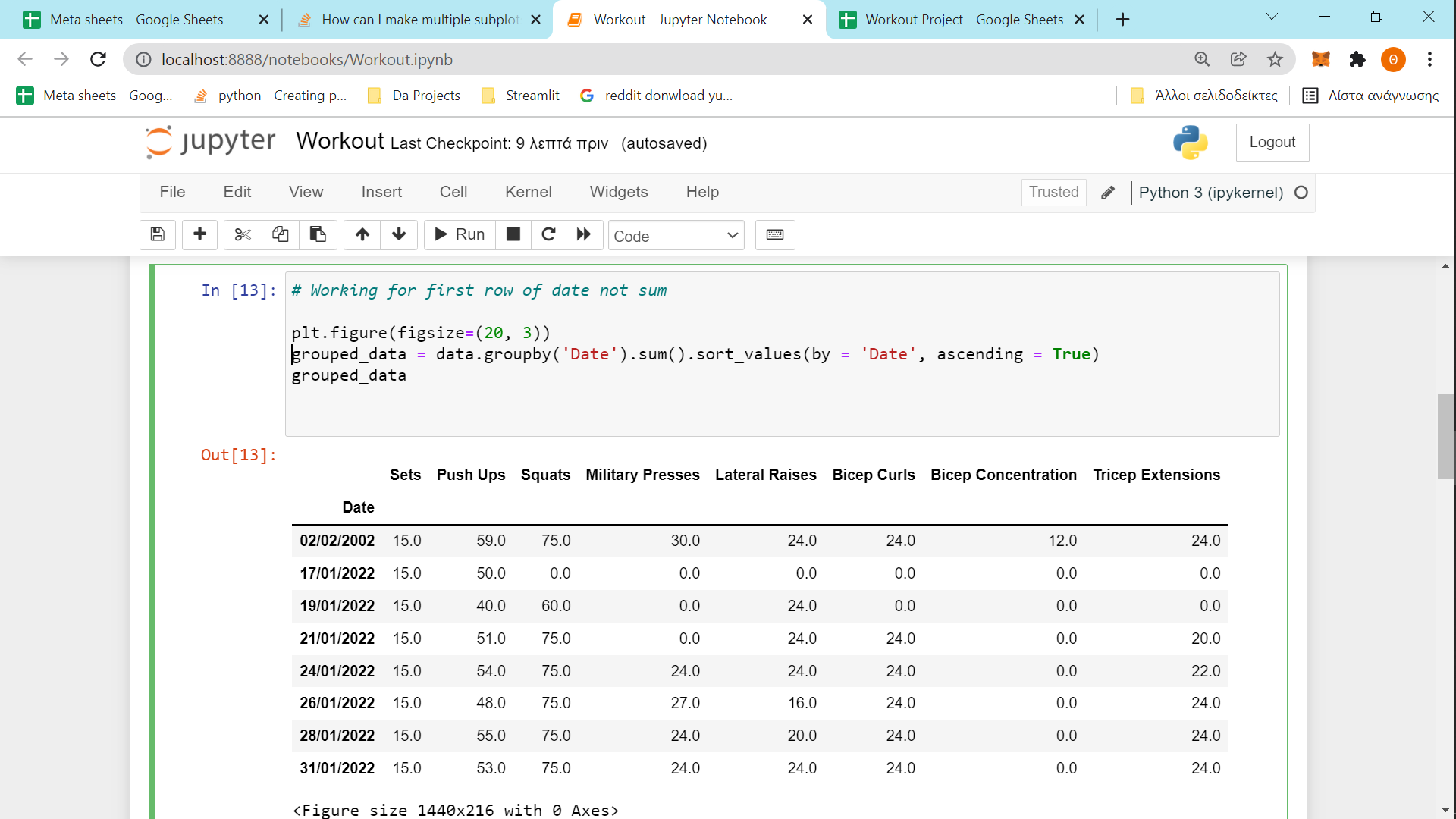The height and width of the screenshot is (819, 1456).
Task: Open the View menu
Action: [x=306, y=193]
